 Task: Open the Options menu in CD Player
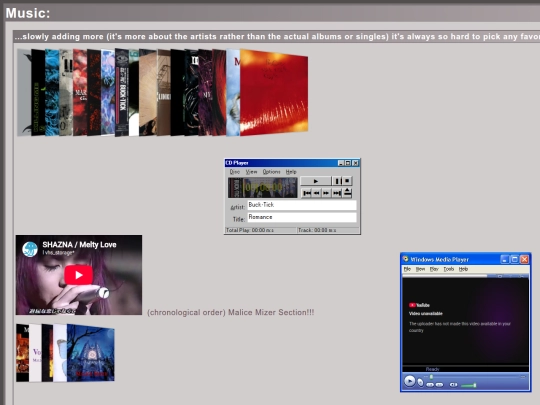[x=271, y=172]
